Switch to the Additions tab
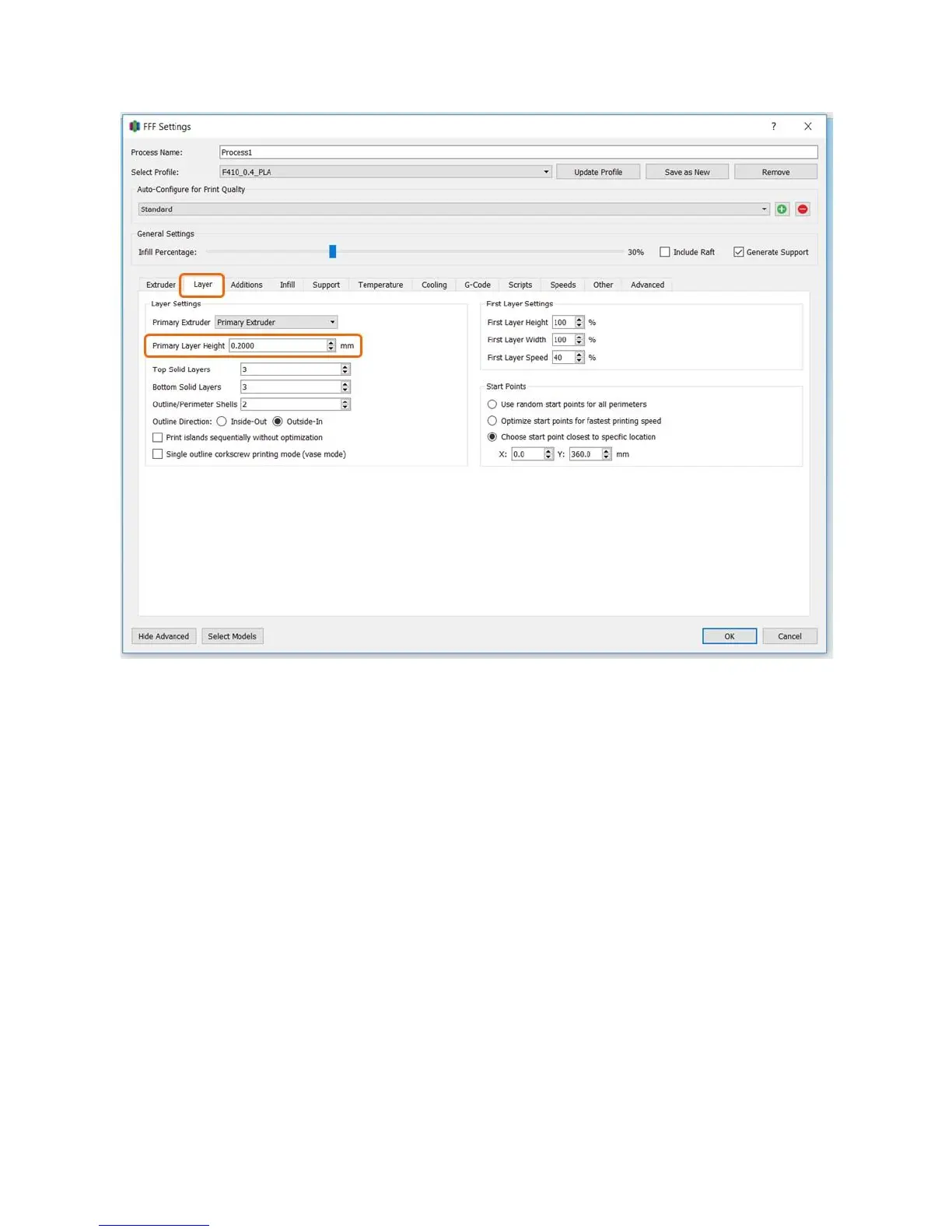This screenshot has height=1232, width=952. point(247,285)
